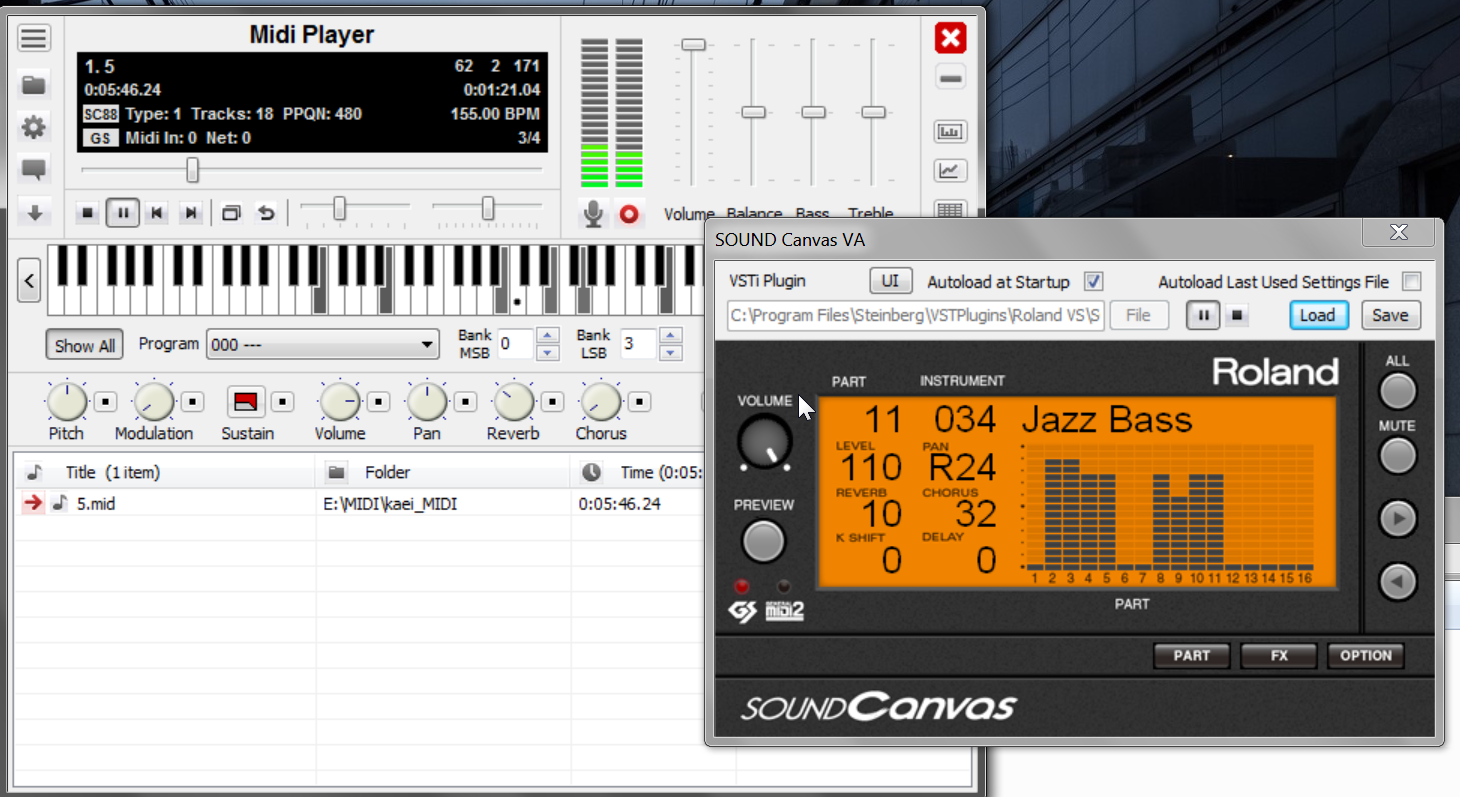Toggle the repeat loop icon

[266, 213]
